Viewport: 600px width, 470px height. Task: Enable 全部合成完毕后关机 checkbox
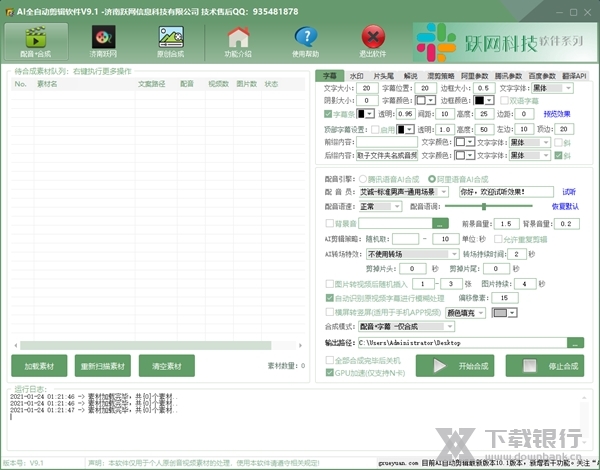tap(329, 360)
